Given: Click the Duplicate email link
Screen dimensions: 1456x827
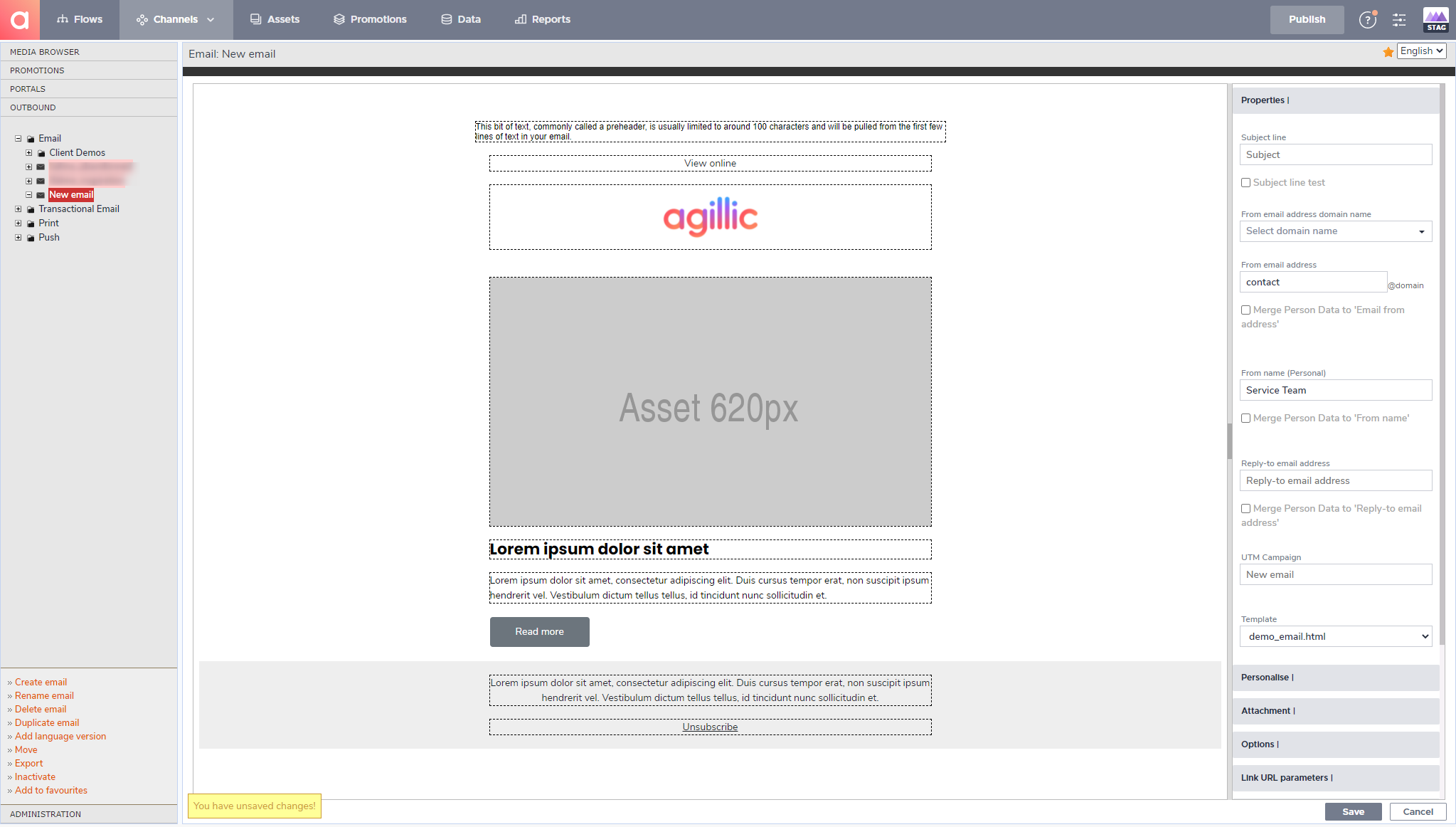Looking at the screenshot, I should click(x=47, y=722).
